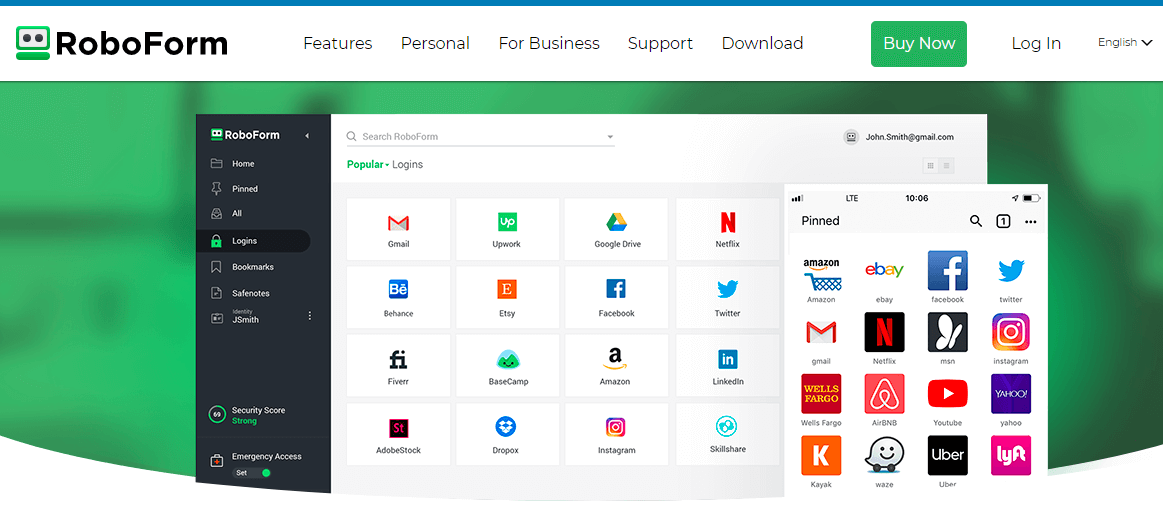The width and height of the screenshot is (1163, 517).
Task: Click the RoboForm logo in the header
Action: pos(122,44)
